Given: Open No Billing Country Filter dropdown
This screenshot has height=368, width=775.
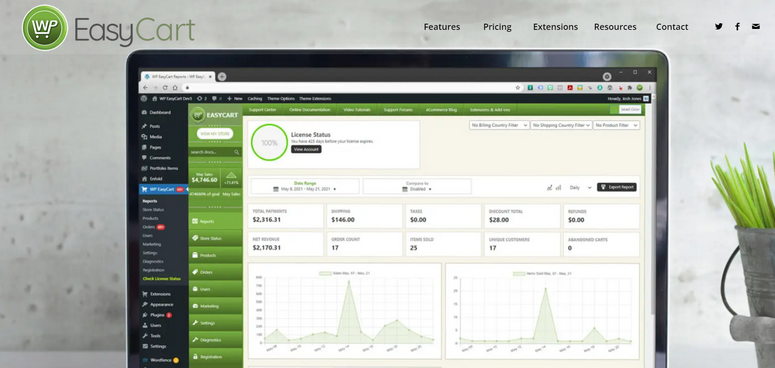Looking at the screenshot, I should [x=499, y=125].
